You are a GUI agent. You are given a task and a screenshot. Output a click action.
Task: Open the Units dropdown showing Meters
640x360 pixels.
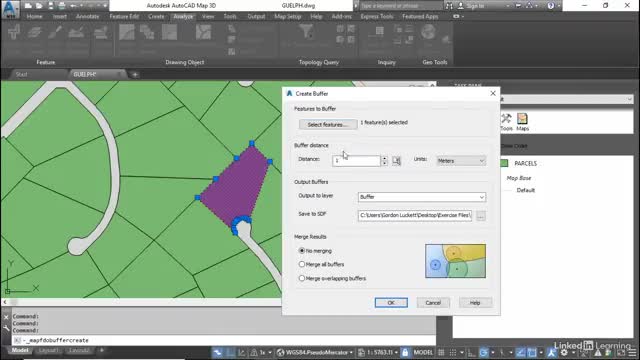coord(461,161)
